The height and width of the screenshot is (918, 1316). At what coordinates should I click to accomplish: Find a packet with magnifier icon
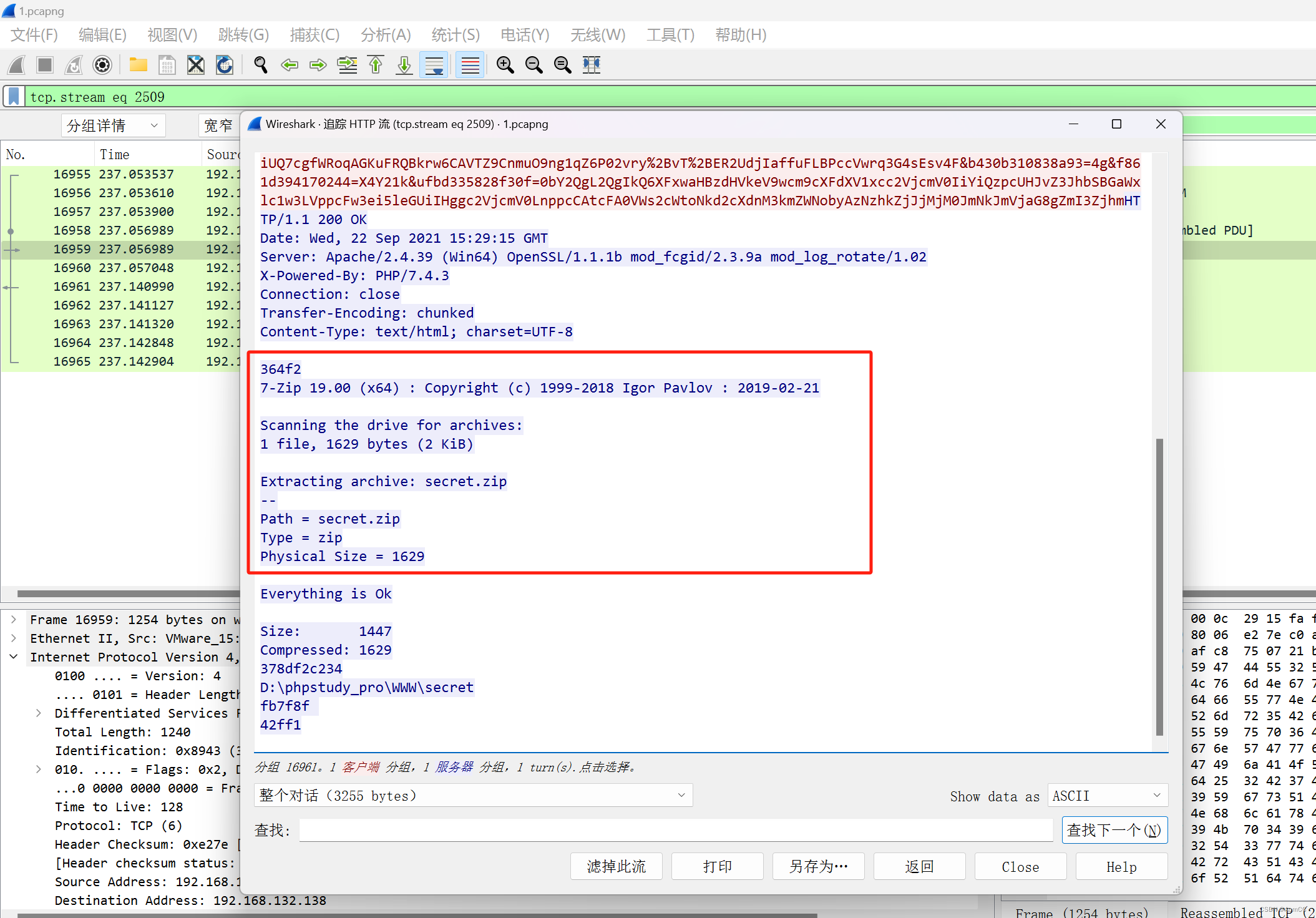tap(261, 65)
